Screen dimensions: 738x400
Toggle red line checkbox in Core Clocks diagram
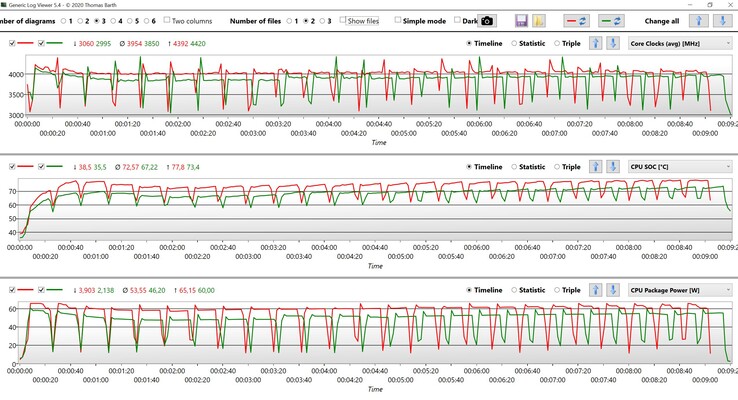[x=12, y=44]
